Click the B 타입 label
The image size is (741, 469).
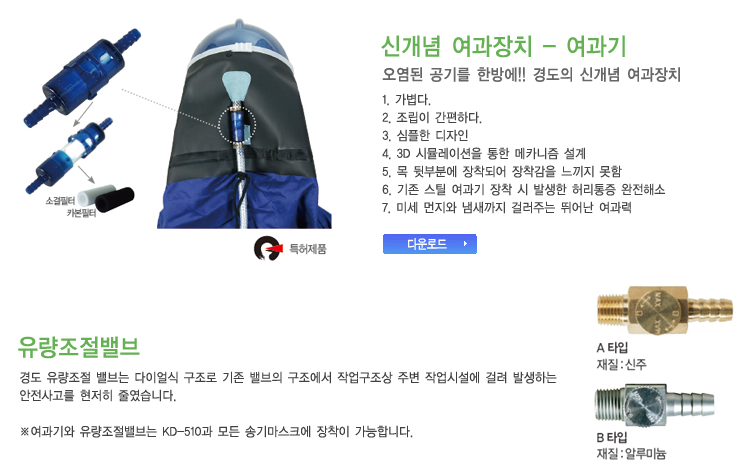tap(612, 437)
